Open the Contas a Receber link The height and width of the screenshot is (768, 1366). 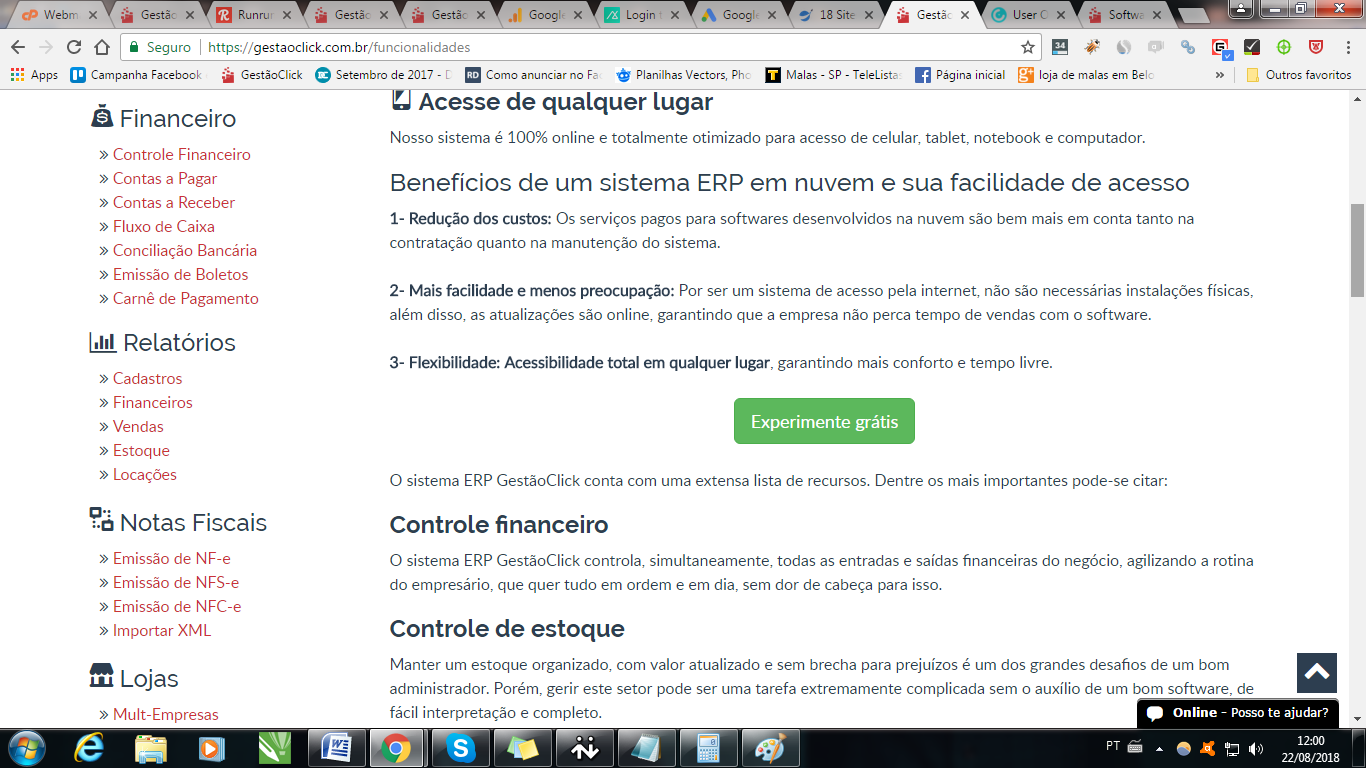pyautogui.click(x=174, y=202)
